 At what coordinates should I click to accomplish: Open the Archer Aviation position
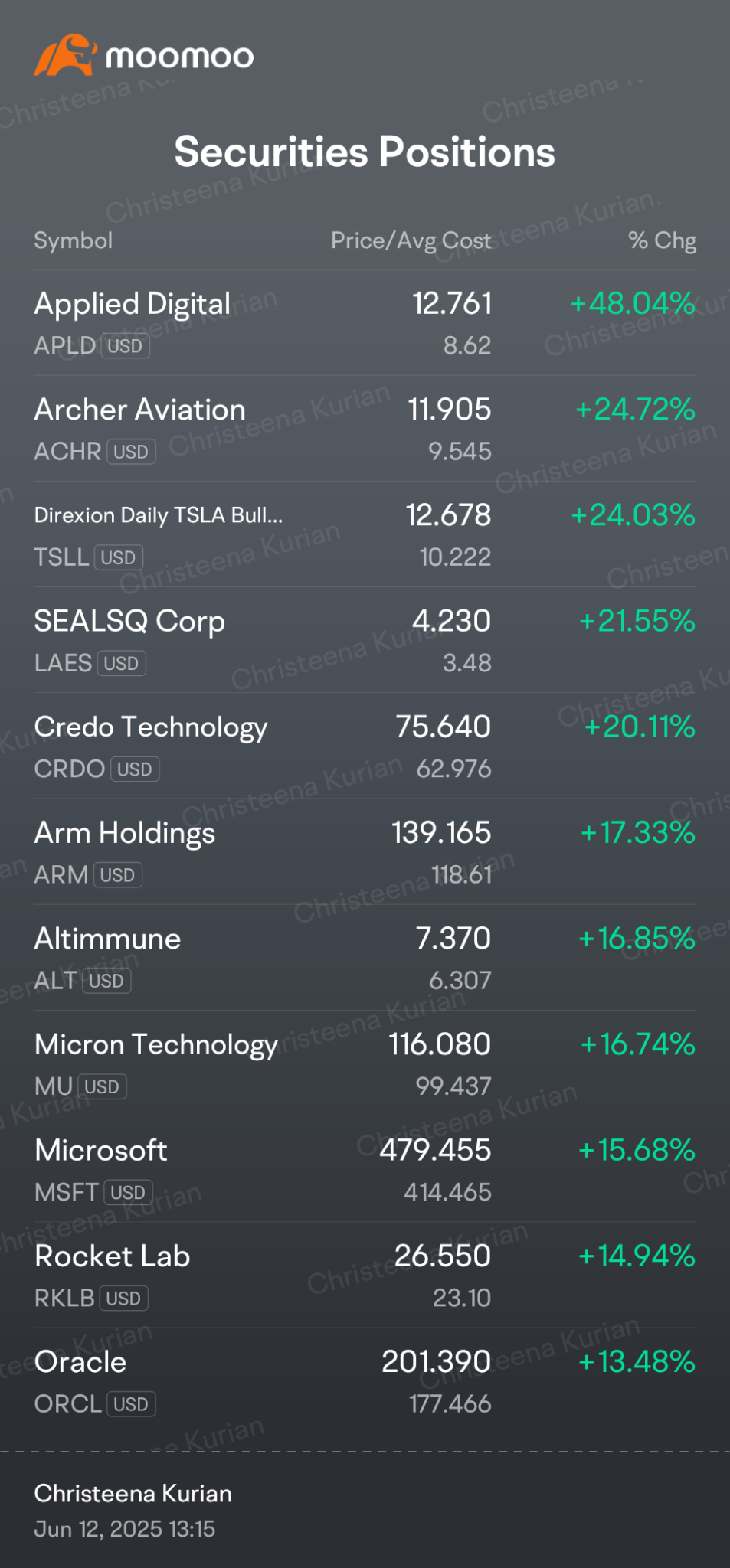(x=139, y=410)
